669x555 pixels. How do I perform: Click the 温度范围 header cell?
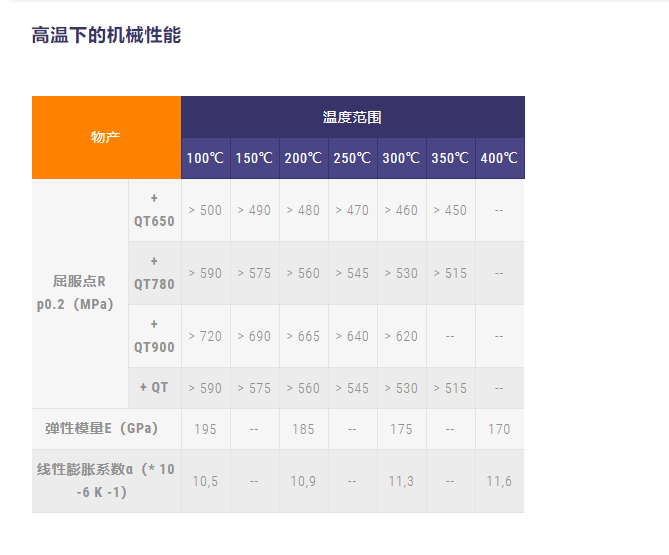[x=353, y=117]
